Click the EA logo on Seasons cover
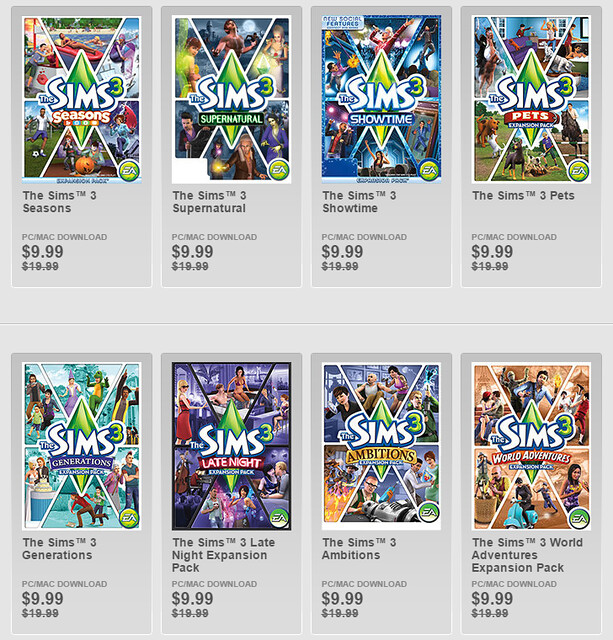This screenshot has width=613, height=640. point(129,171)
